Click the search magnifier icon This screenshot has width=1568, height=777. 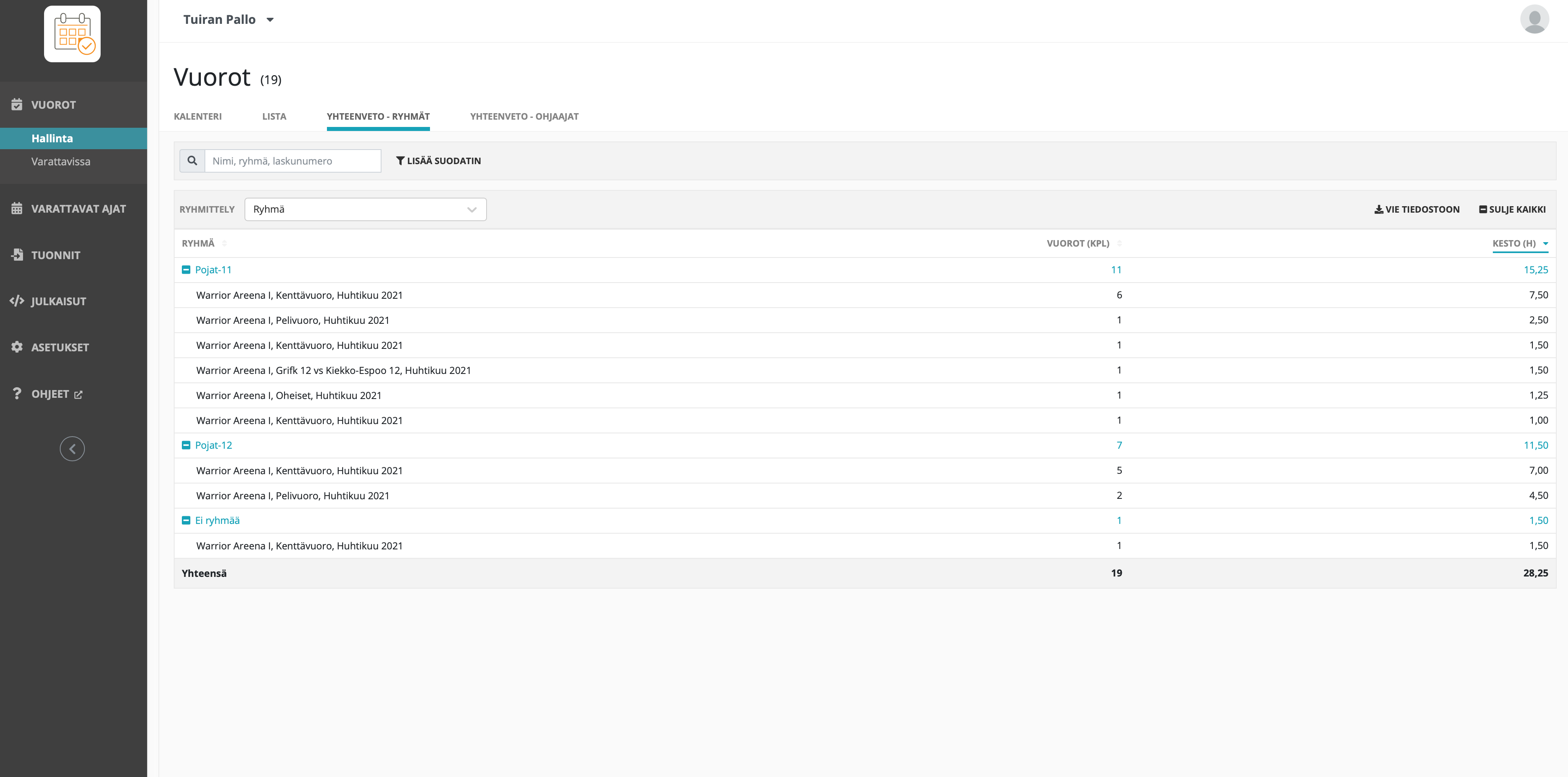click(192, 161)
